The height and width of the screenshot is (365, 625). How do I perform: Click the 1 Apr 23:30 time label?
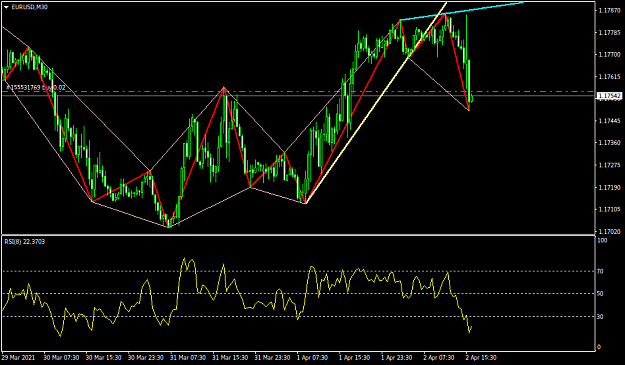point(398,358)
